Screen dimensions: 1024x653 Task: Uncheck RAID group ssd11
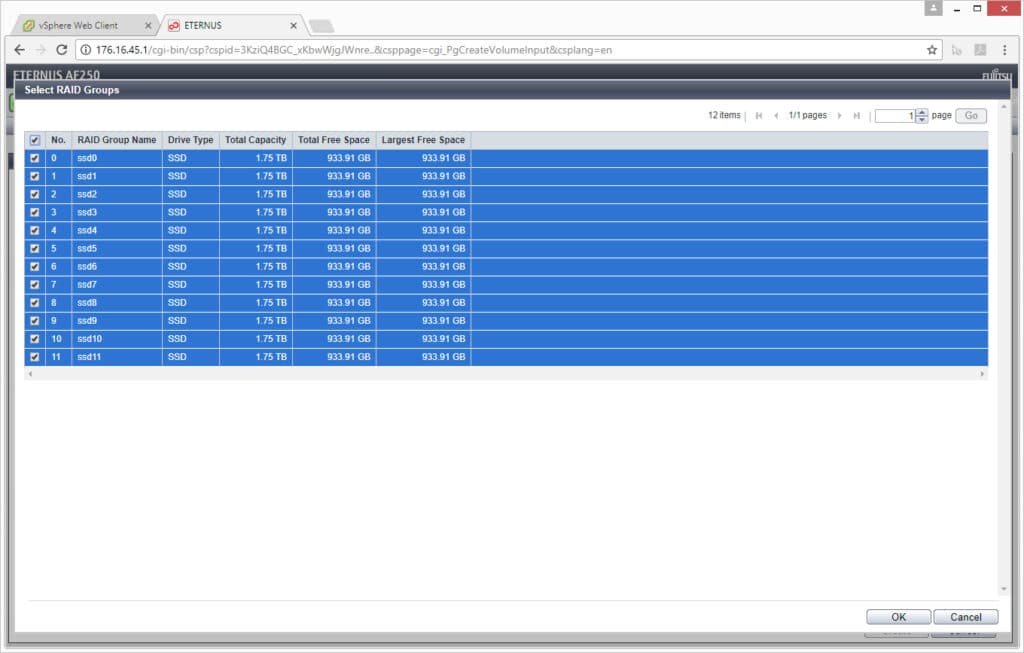[35, 357]
